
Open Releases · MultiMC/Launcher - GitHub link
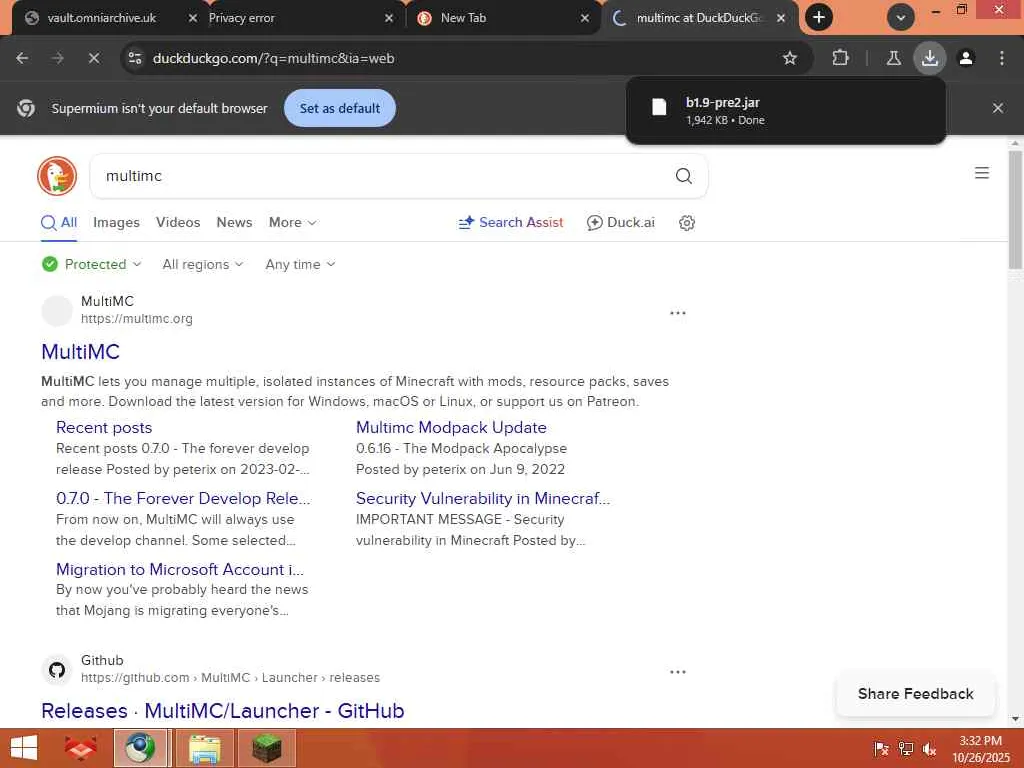pyautogui.click(x=223, y=711)
